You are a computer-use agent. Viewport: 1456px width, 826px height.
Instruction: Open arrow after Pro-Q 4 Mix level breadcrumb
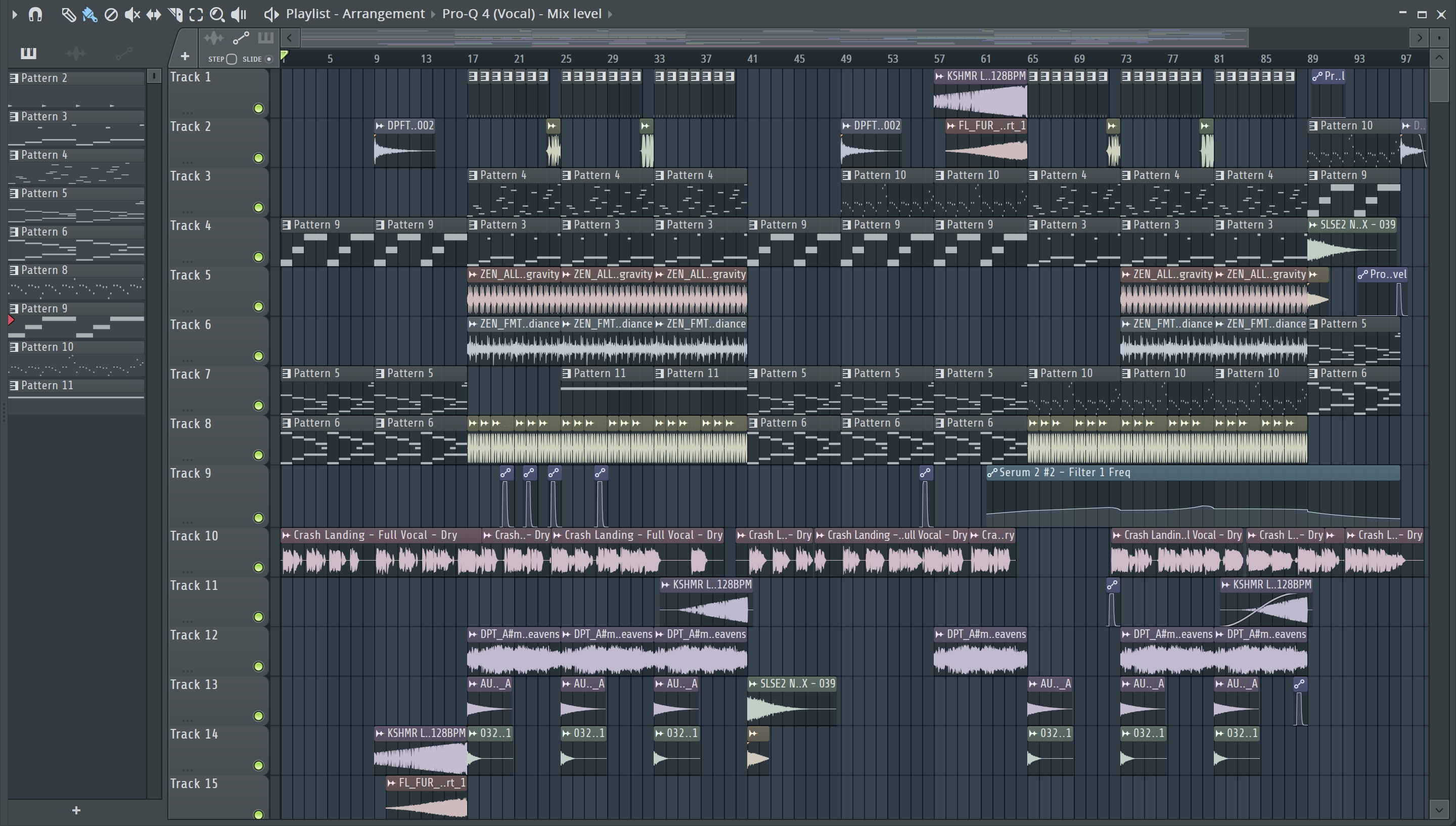610,14
